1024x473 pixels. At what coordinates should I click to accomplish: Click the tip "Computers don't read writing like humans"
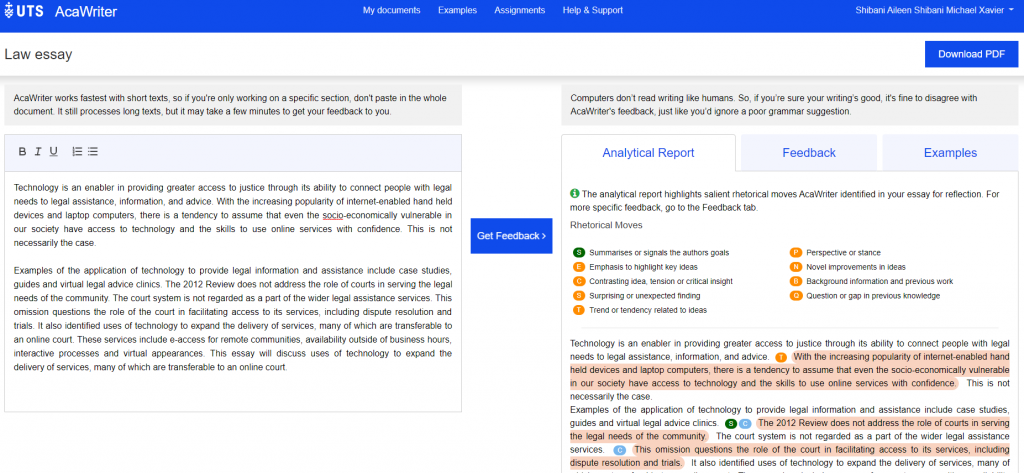click(x=791, y=105)
